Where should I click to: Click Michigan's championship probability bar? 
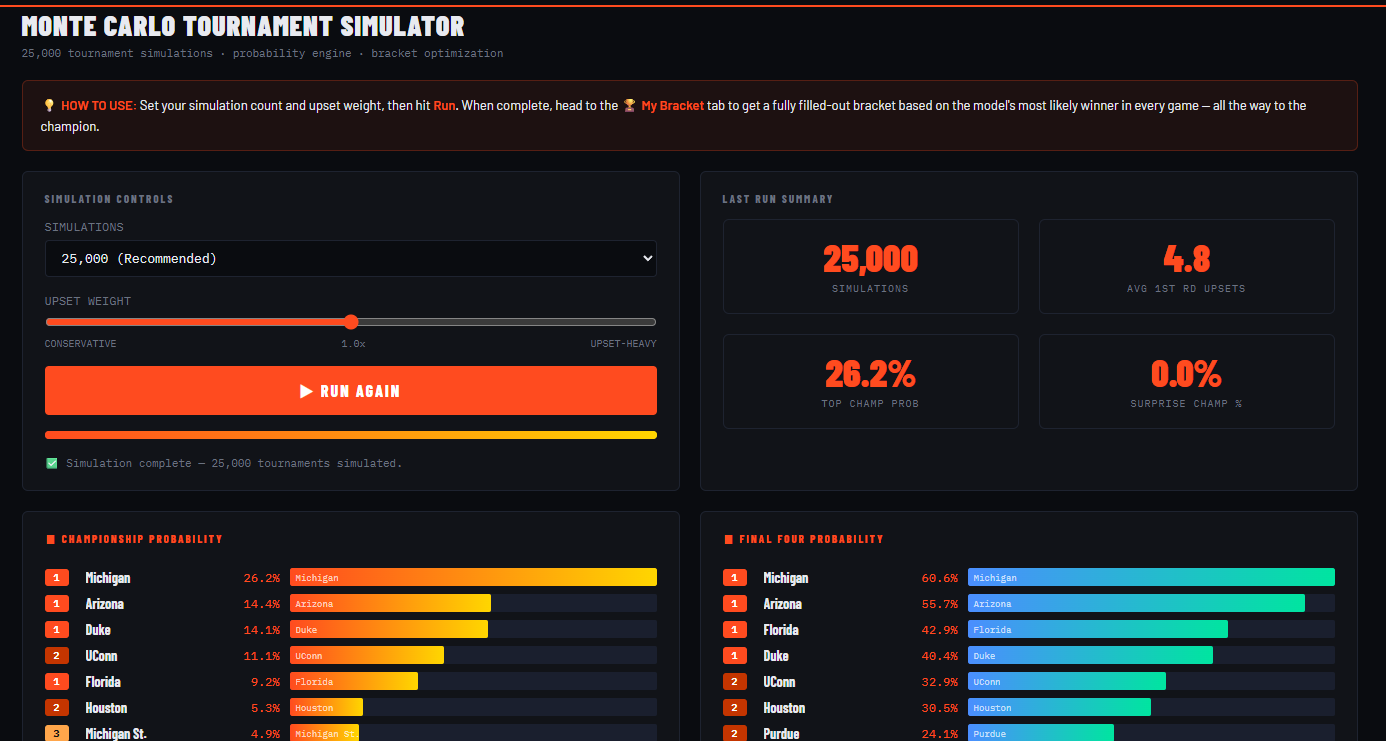(x=473, y=578)
